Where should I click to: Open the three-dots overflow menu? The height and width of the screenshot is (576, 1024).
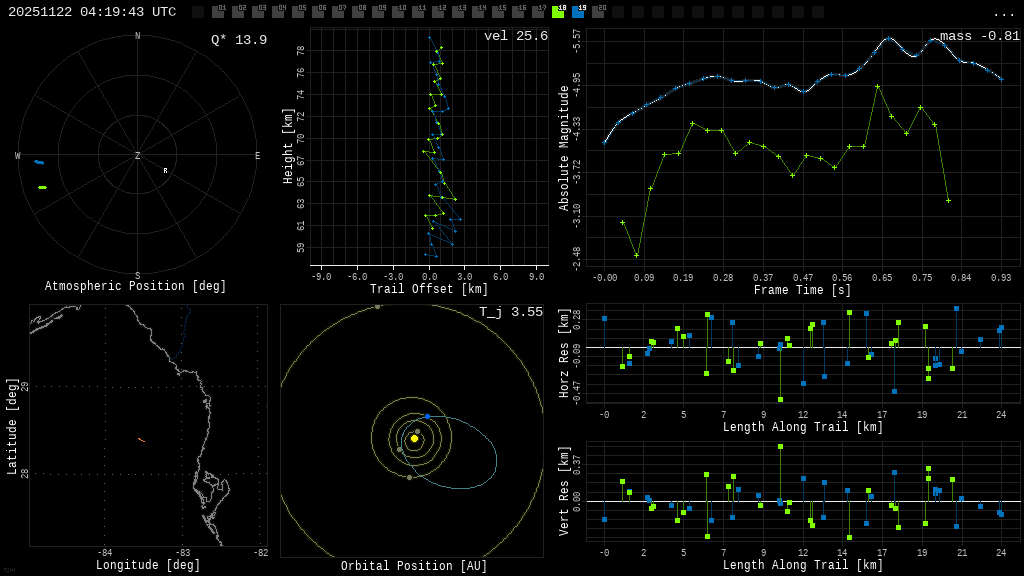[1003, 13]
